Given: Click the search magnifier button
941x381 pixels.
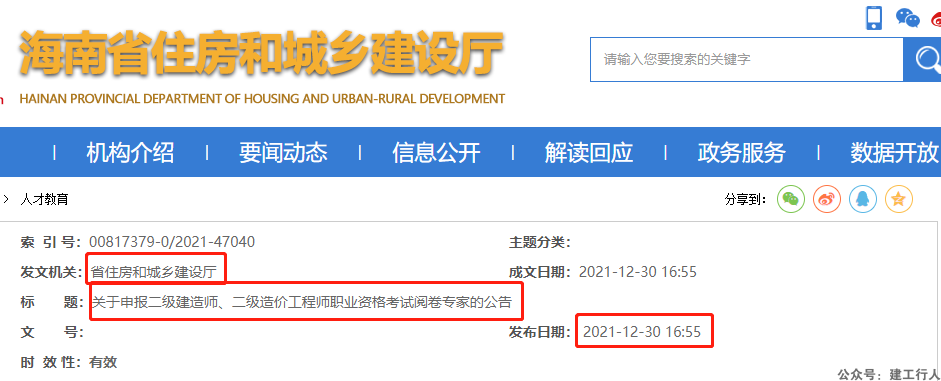Looking at the screenshot, I should point(922,59).
